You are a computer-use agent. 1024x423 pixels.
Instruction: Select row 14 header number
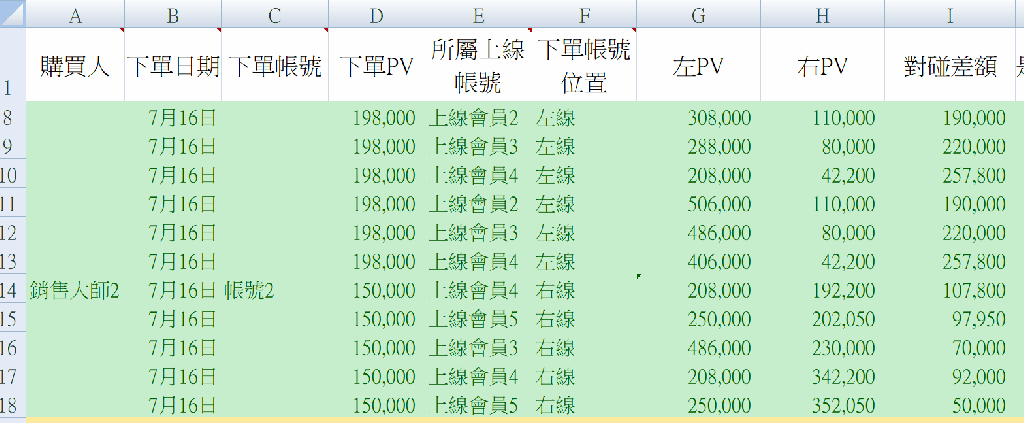click(x=12, y=290)
